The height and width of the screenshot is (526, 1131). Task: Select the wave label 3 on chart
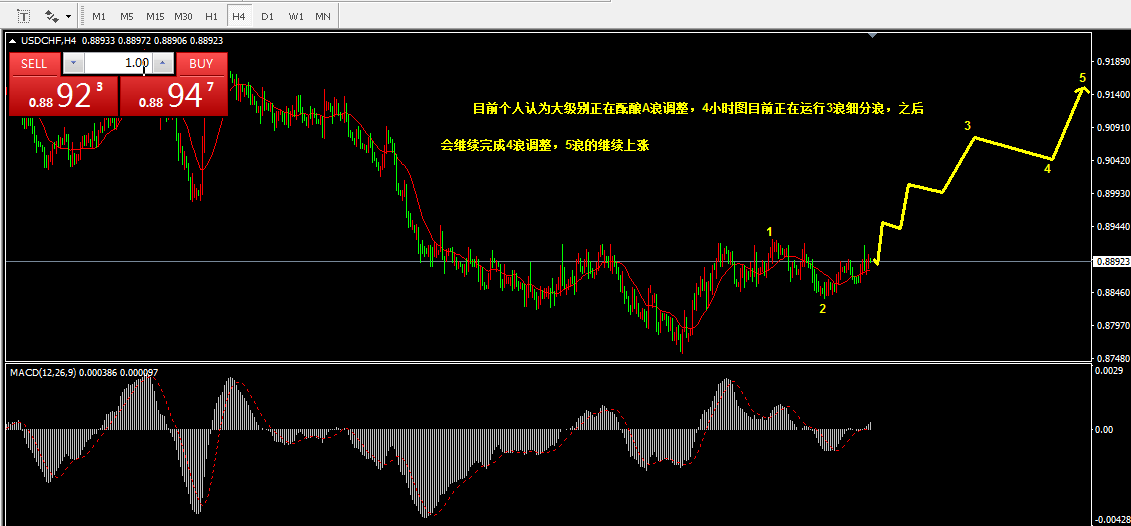point(968,126)
